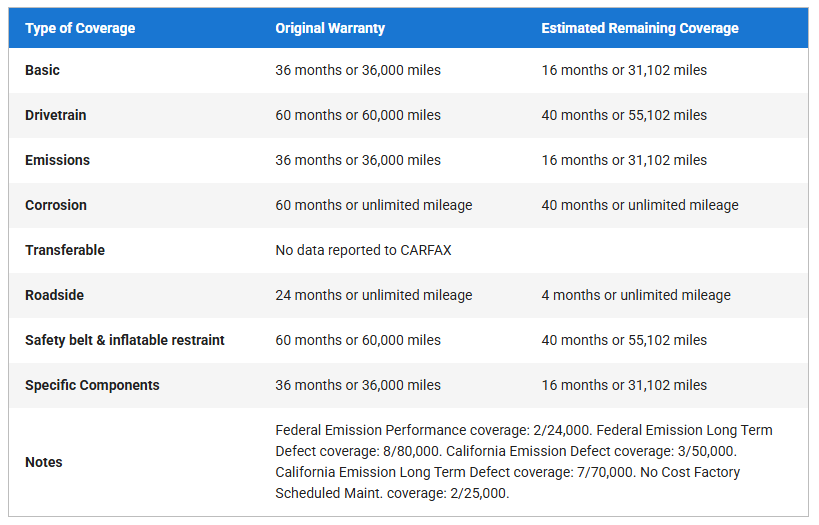
Task: Click the Notes row label
Action: 44,462
